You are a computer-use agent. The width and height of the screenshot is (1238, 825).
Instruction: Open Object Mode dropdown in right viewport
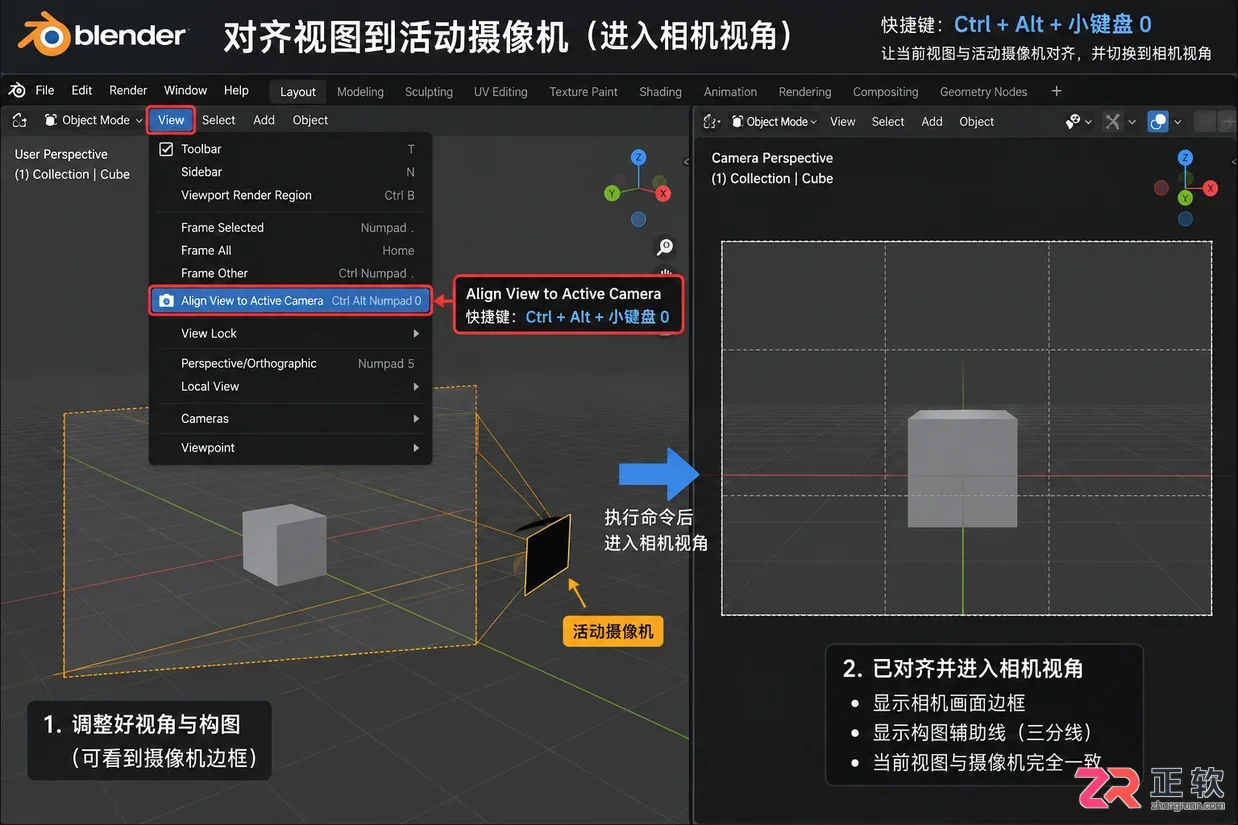click(773, 122)
